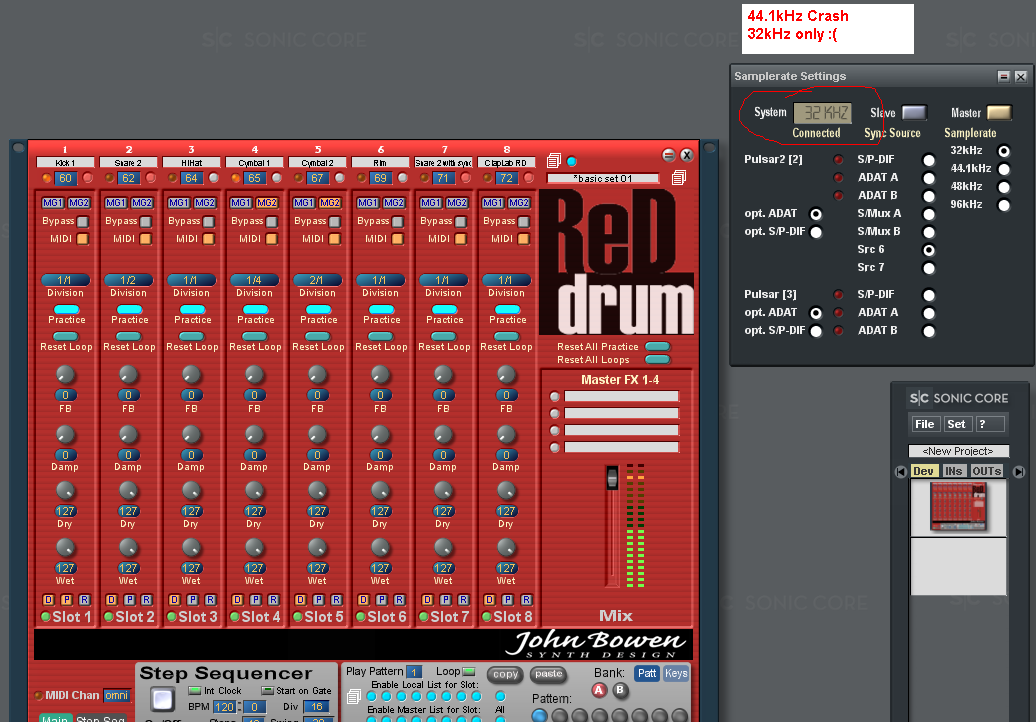Open the Kick 1 sample name field

point(65,162)
